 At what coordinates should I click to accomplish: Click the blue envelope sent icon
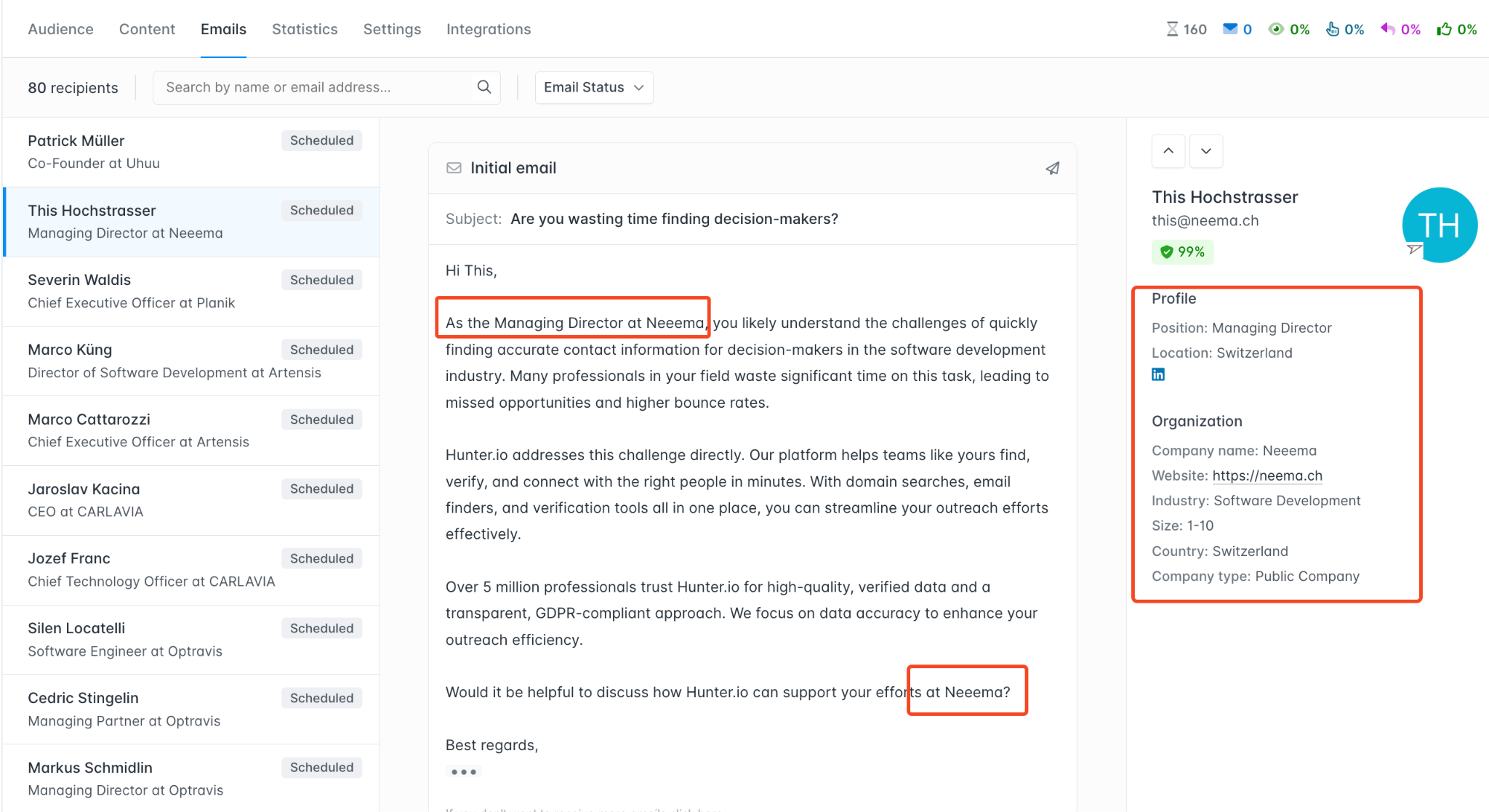tap(1230, 29)
